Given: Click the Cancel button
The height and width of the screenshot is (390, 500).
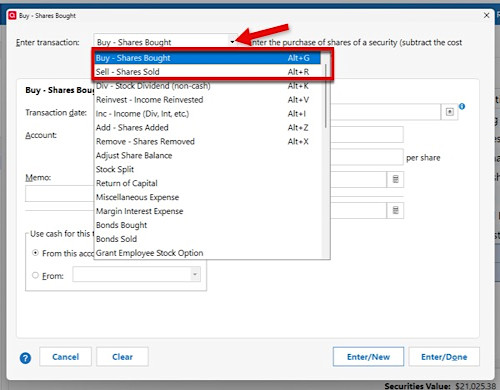Looking at the screenshot, I should tap(65, 357).
